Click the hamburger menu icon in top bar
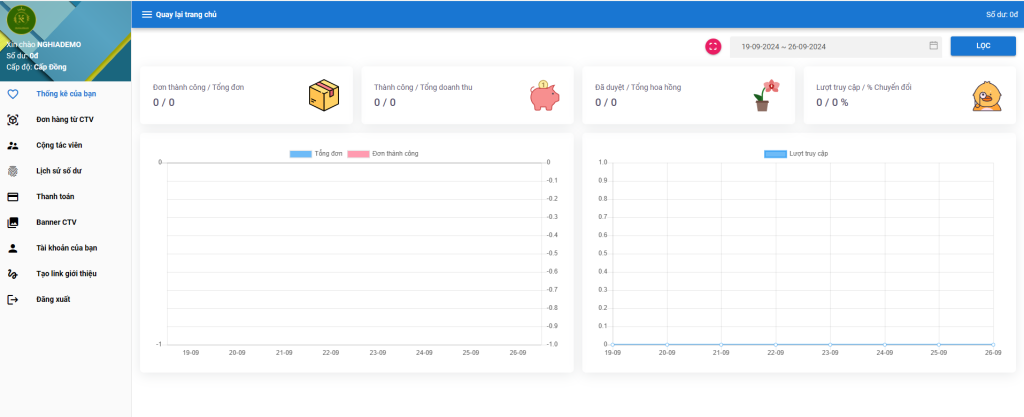The width and height of the screenshot is (1024, 417). click(x=147, y=14)
